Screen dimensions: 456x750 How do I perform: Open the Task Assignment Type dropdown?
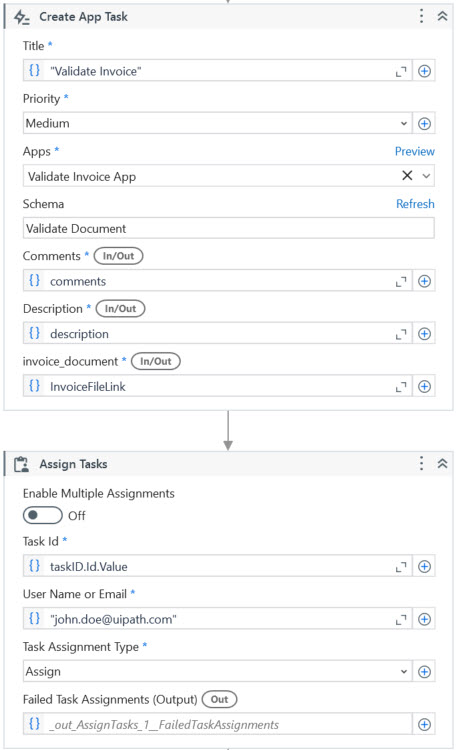pos(217,672)
